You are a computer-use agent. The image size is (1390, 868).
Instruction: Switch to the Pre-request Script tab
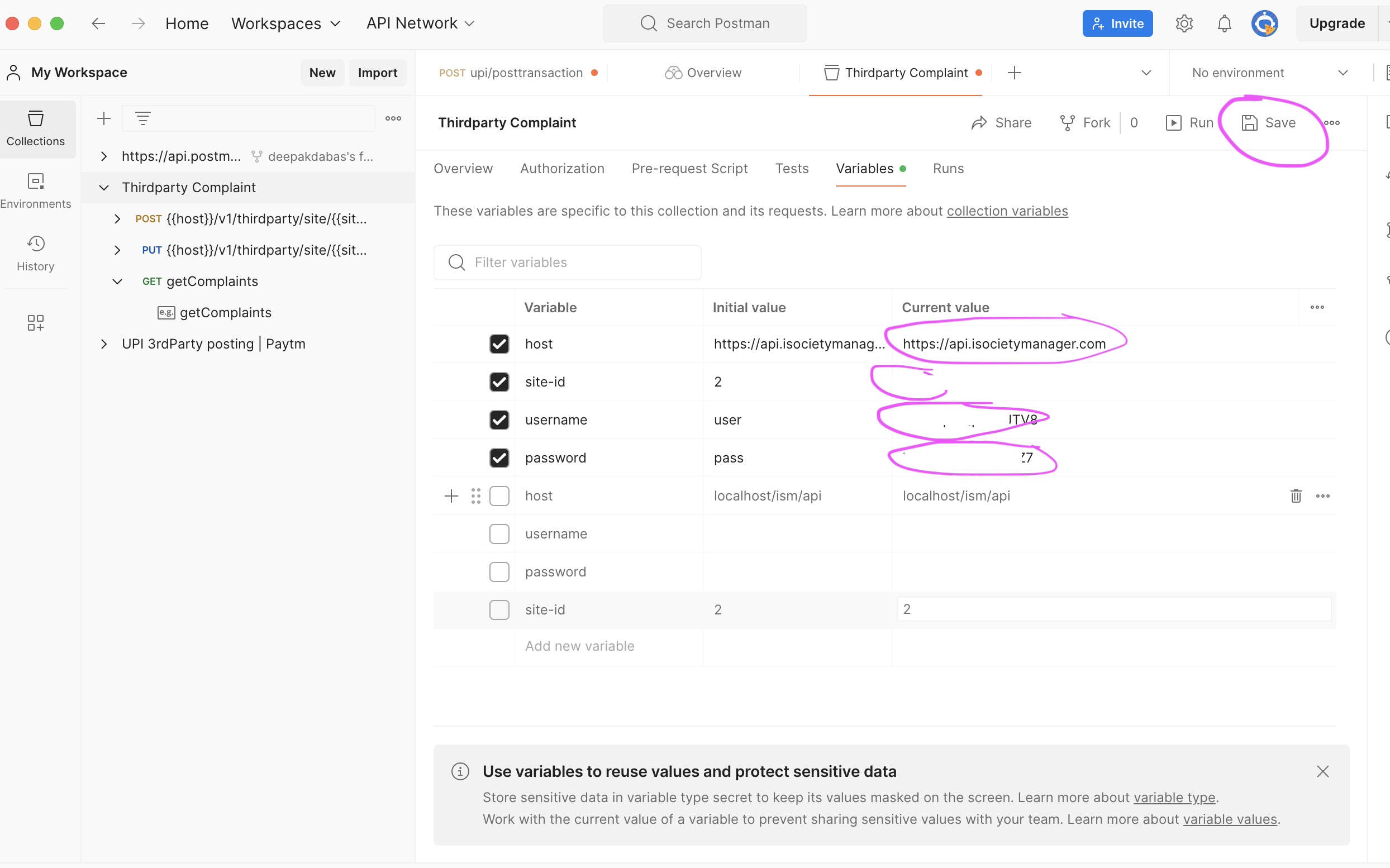[x=689, y=169]
